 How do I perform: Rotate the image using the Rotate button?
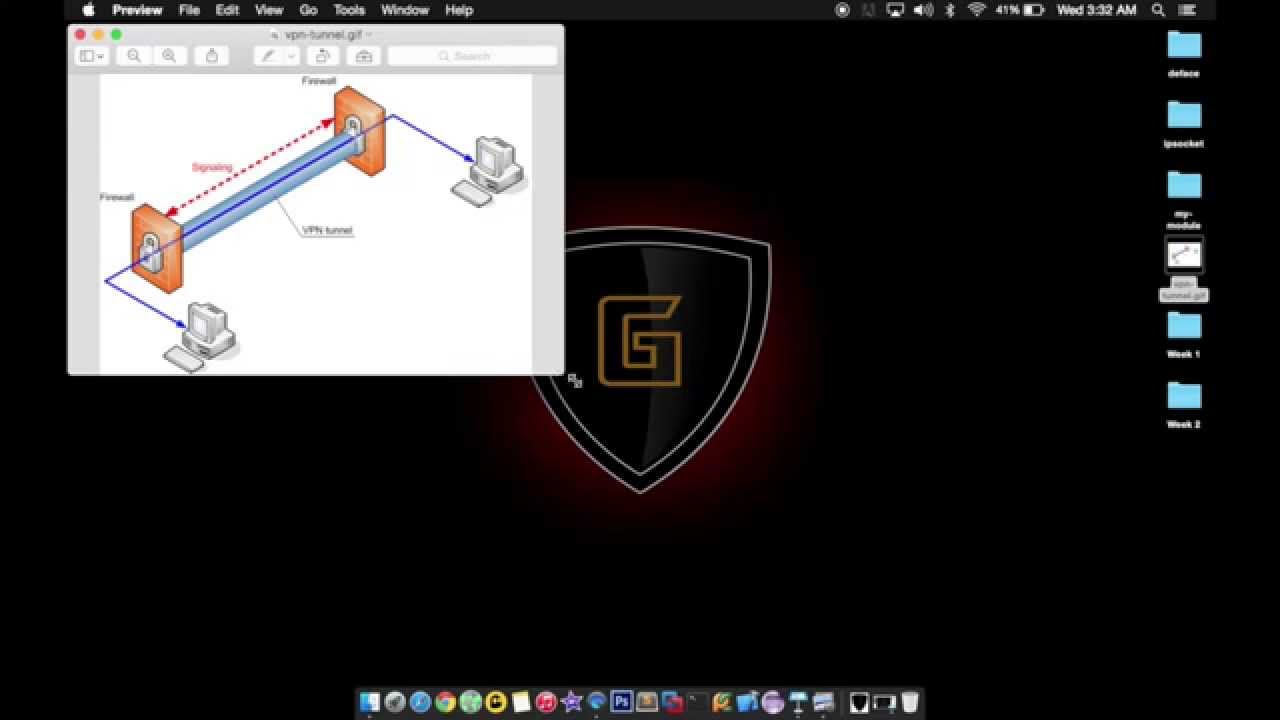[x=322, y=56]
